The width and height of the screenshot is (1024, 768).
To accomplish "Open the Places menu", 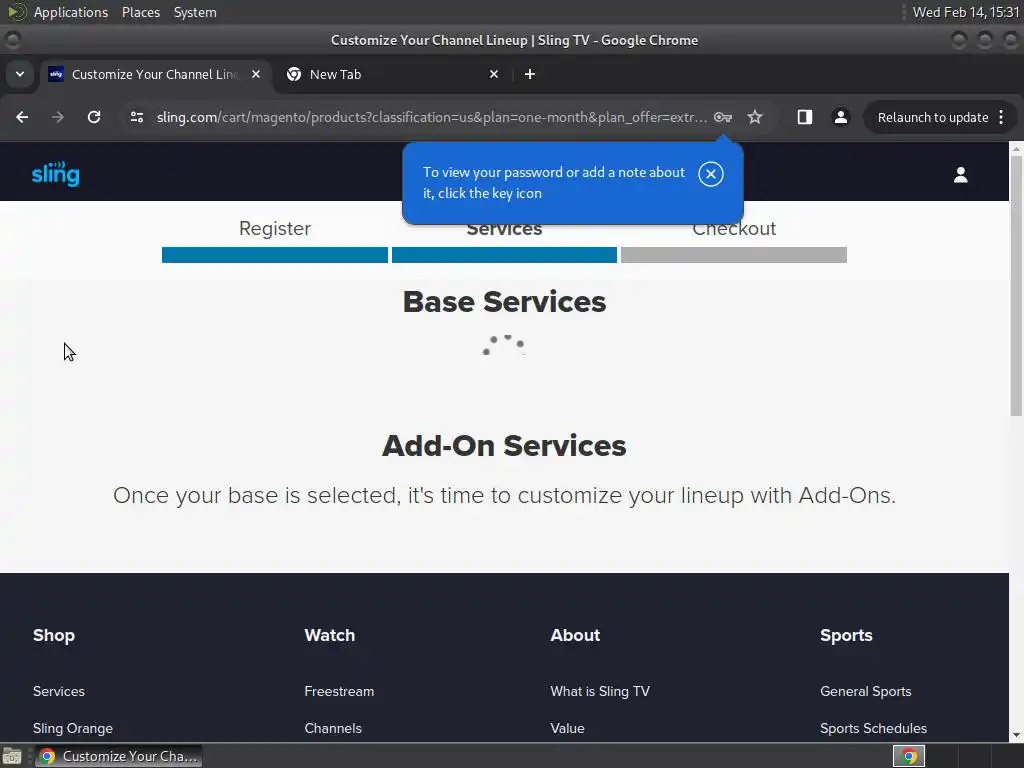I will pyautogui.click(x=140, y=12).
